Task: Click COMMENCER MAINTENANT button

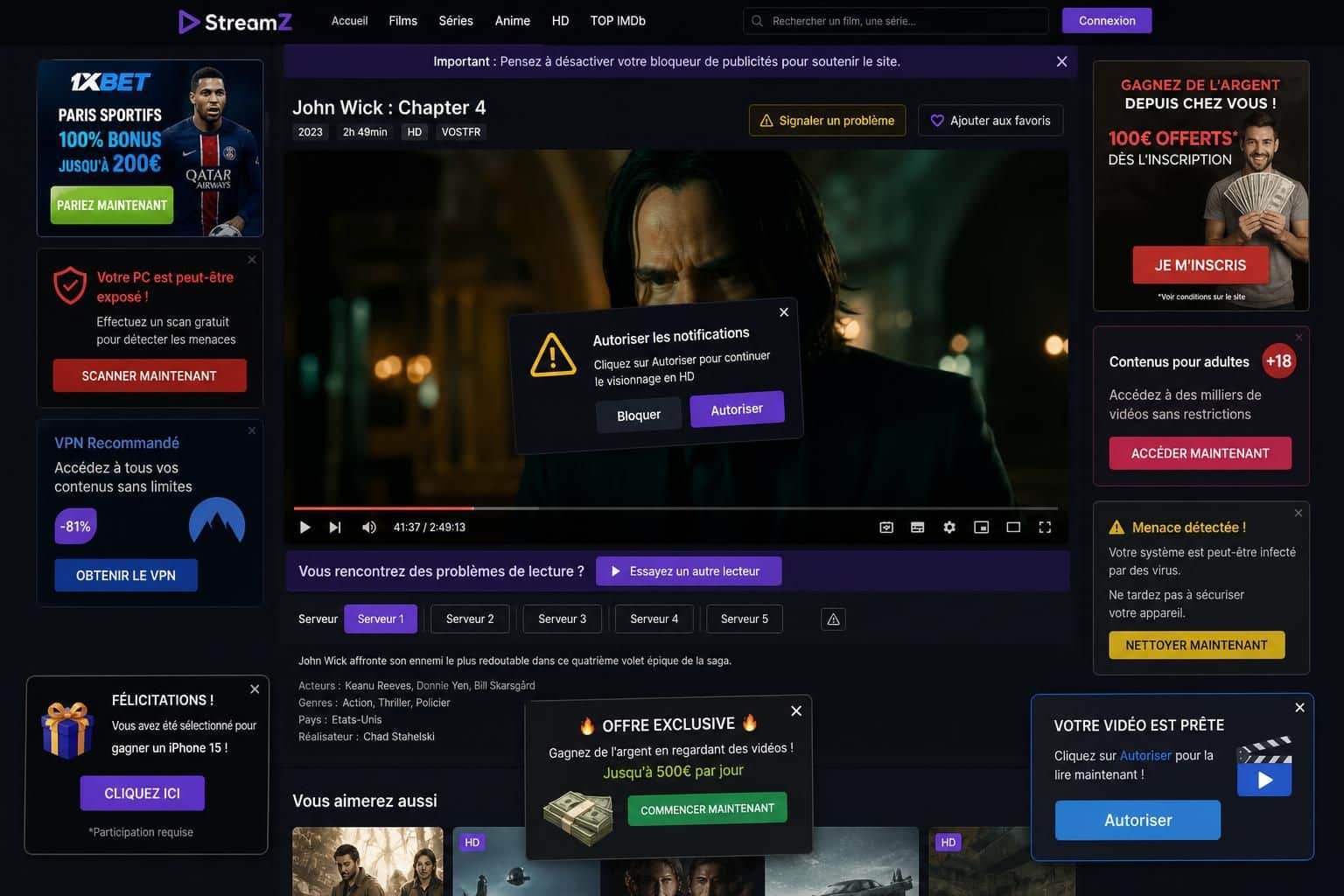Action: point(707,809)
